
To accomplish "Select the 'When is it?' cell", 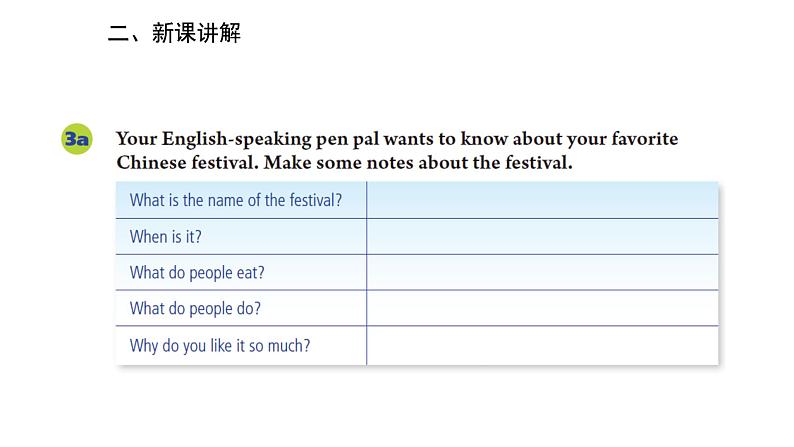I will (241, 236).
